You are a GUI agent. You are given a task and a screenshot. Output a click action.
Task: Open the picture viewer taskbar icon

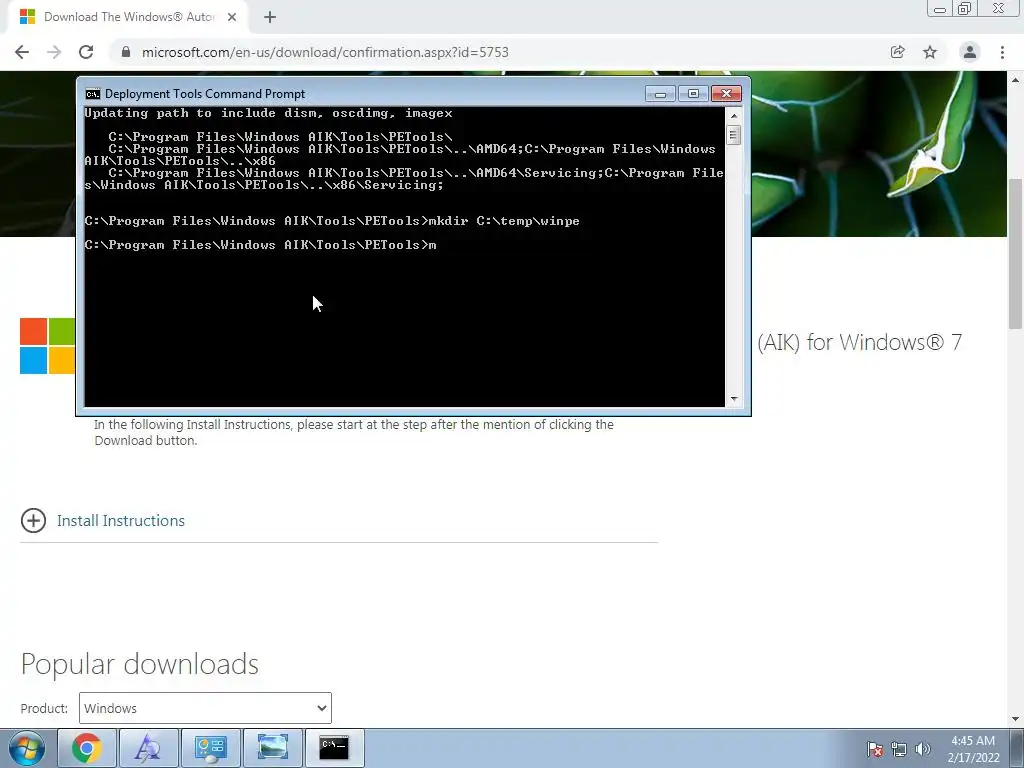tap(272, 748)
